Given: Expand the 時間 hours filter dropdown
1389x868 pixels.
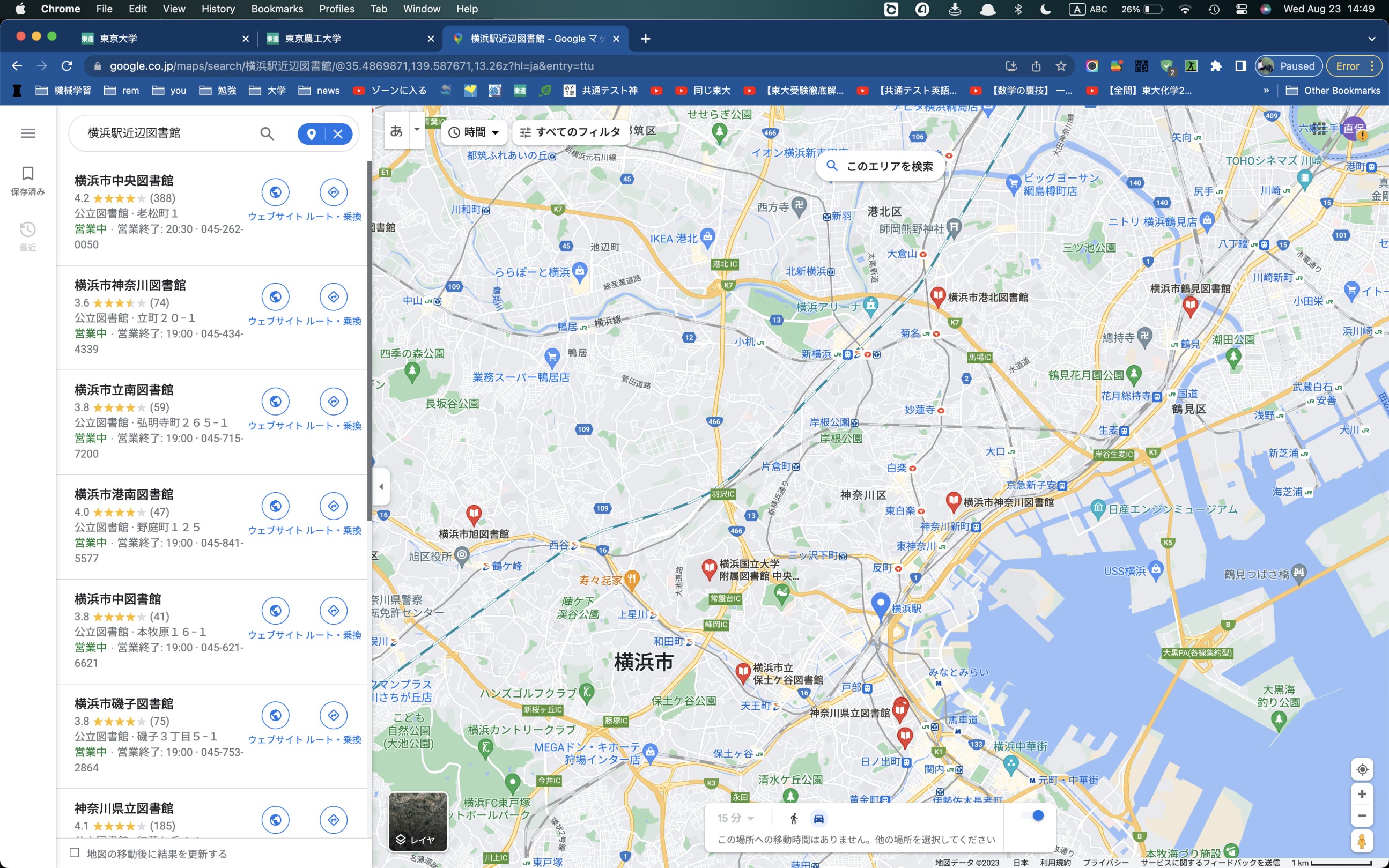Looking at the screenshot, I should click(474, 132).
